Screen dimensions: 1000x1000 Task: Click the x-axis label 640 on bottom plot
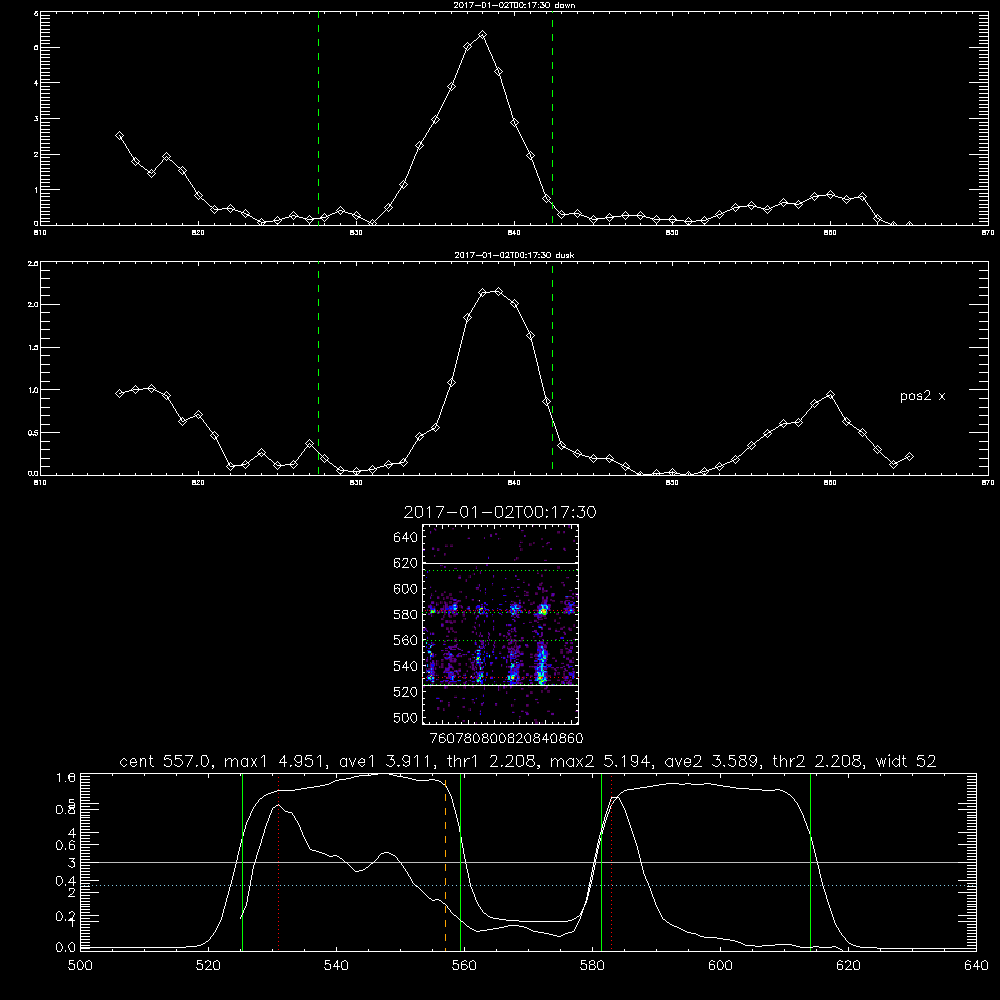point(976,966)
